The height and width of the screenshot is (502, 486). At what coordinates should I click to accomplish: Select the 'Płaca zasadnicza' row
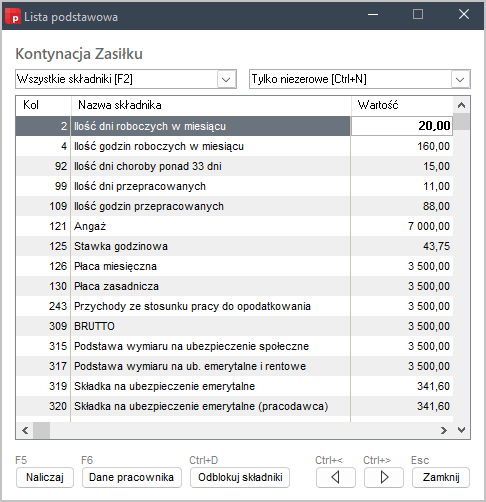[x=234, y=286]
